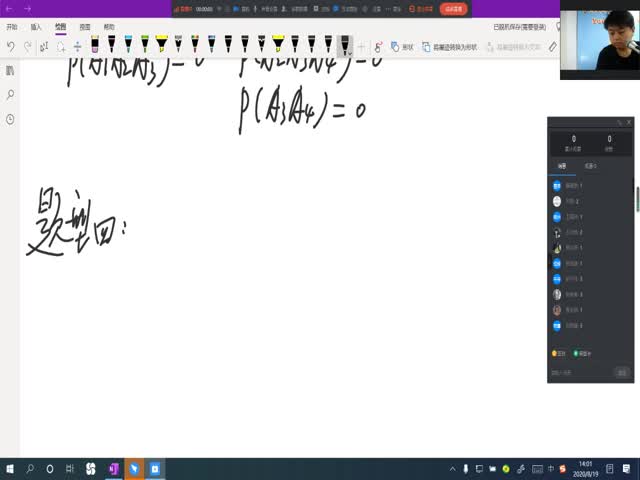Open the Help ribbon tab
This screenshot has height=480, width=640.
[109, 27]
